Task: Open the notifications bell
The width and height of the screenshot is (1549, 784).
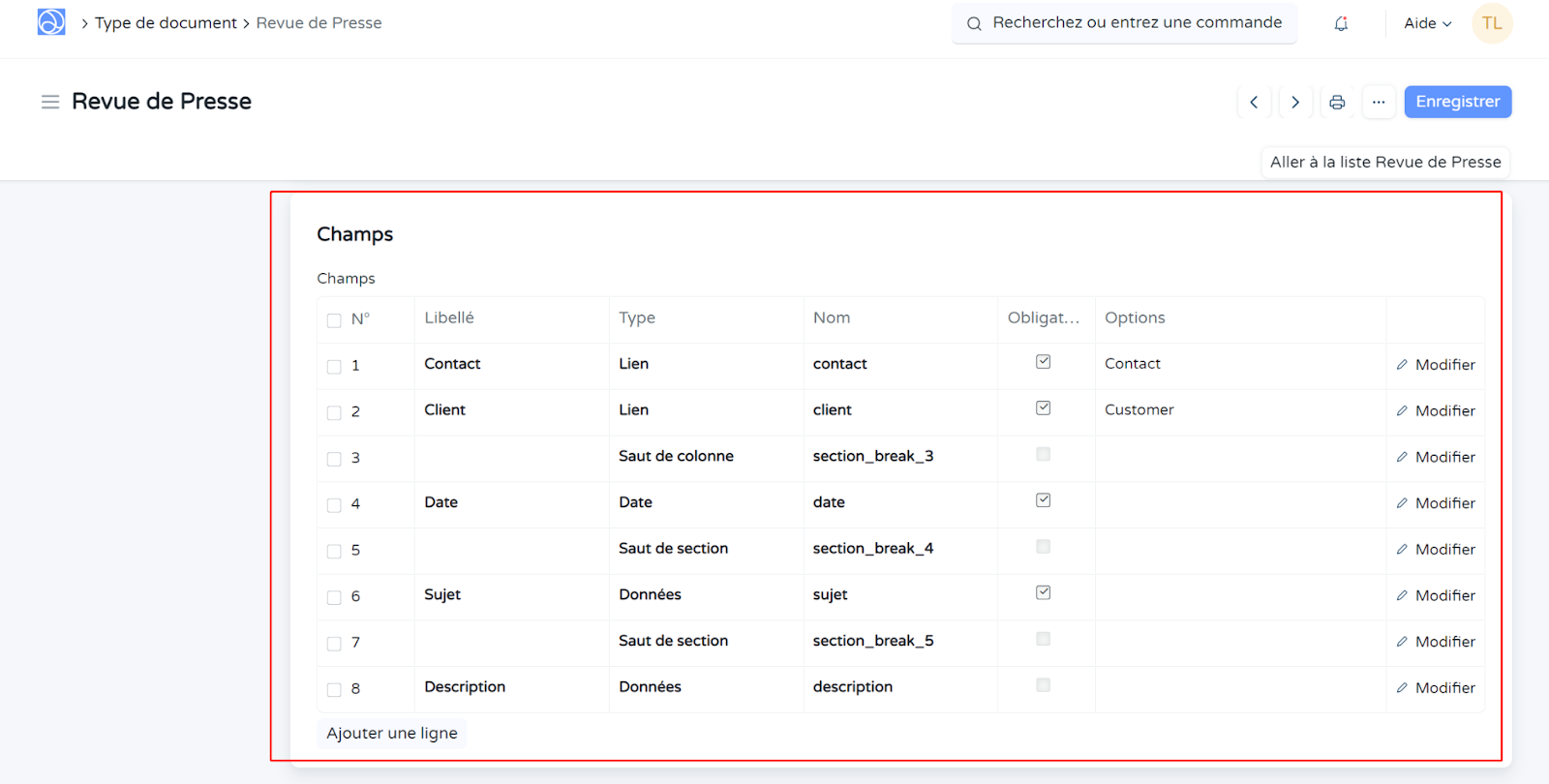Action: point(1341,23)
